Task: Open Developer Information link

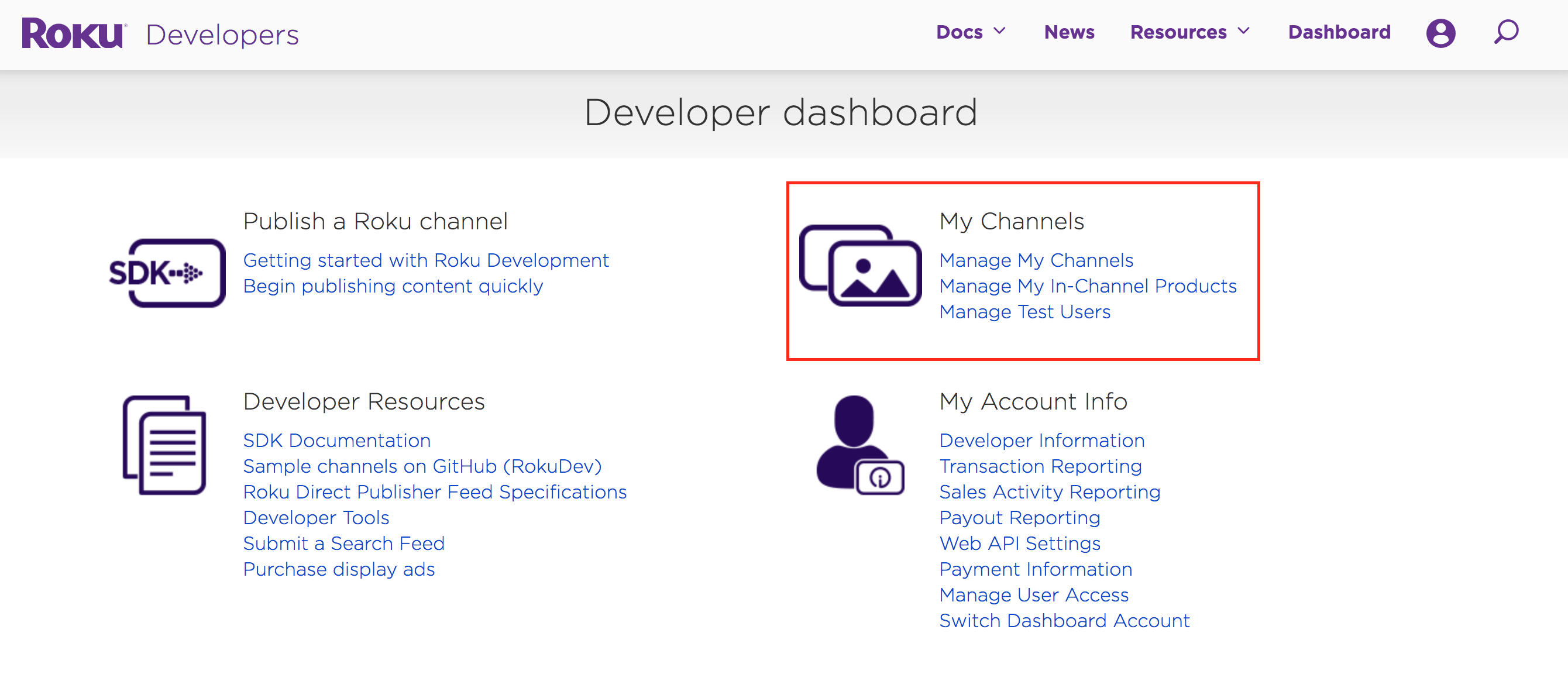Action: click(x=1041, y=440)
